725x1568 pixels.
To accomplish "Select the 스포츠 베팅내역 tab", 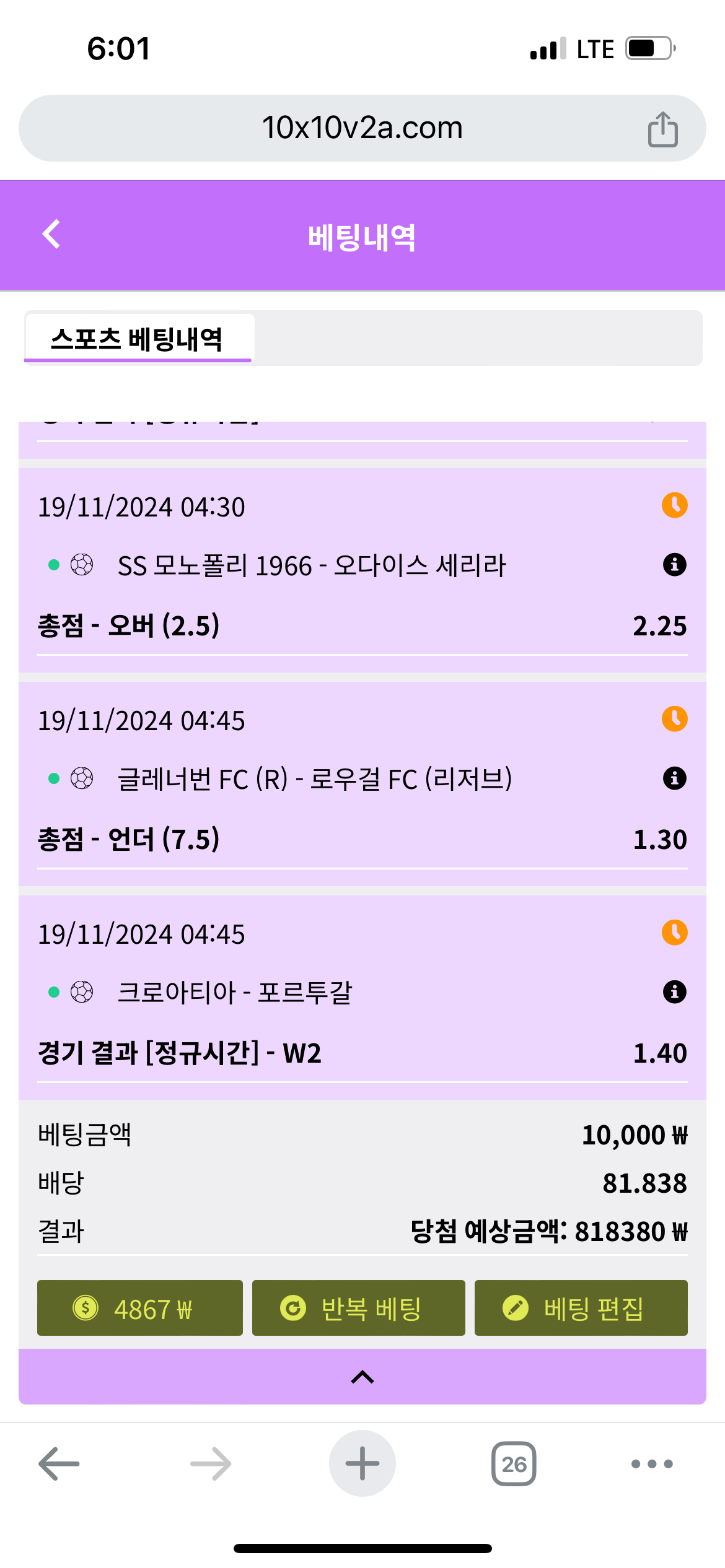I will (x=138, y=339).
